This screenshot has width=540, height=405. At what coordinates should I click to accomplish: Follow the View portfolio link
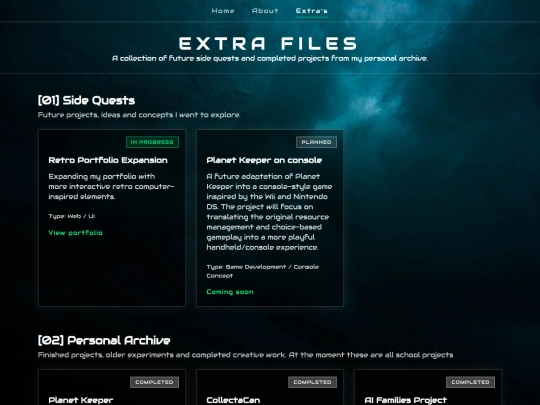click(75, 233)
